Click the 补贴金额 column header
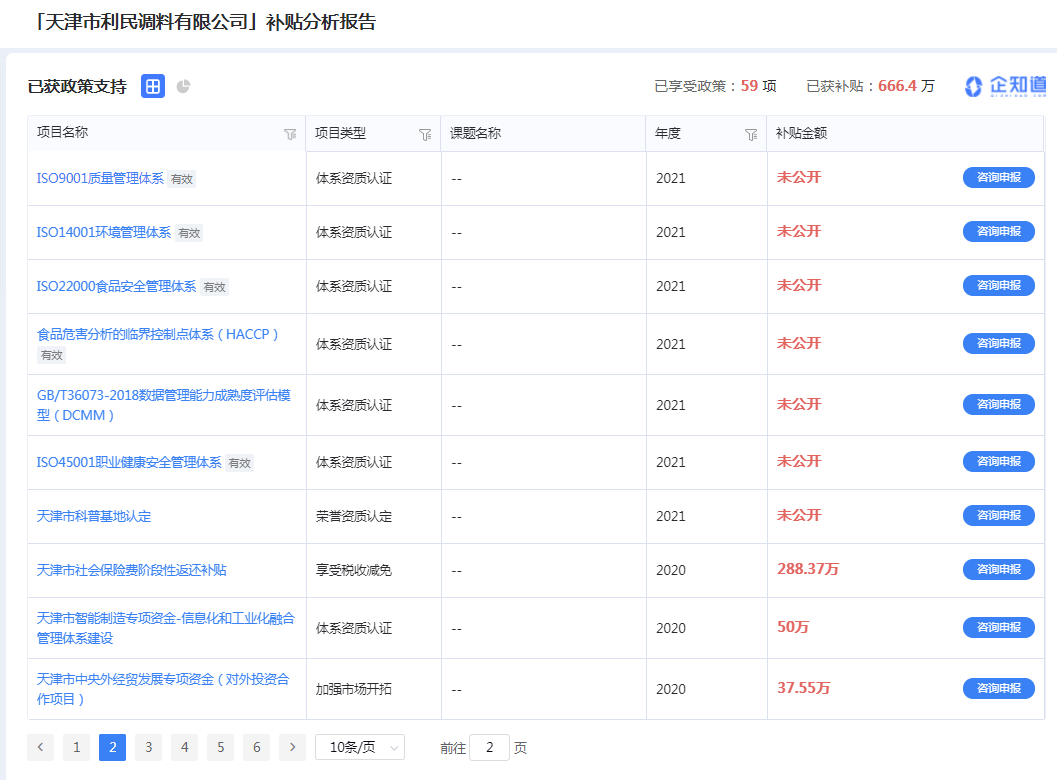This screenshot has height=780, width=1057. pyautogui.click(x=802, y=133)
